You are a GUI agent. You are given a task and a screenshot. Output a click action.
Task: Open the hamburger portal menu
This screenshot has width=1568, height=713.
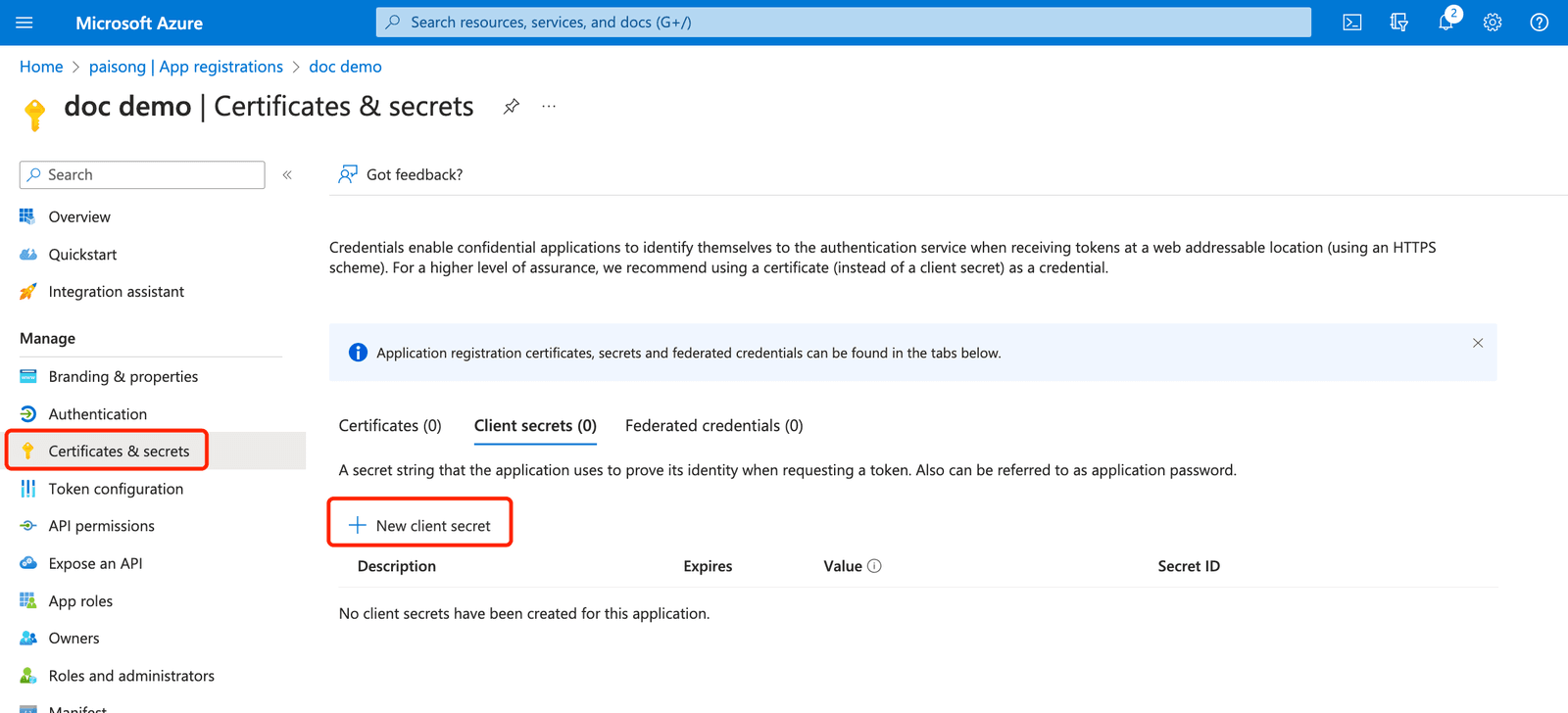24,23
